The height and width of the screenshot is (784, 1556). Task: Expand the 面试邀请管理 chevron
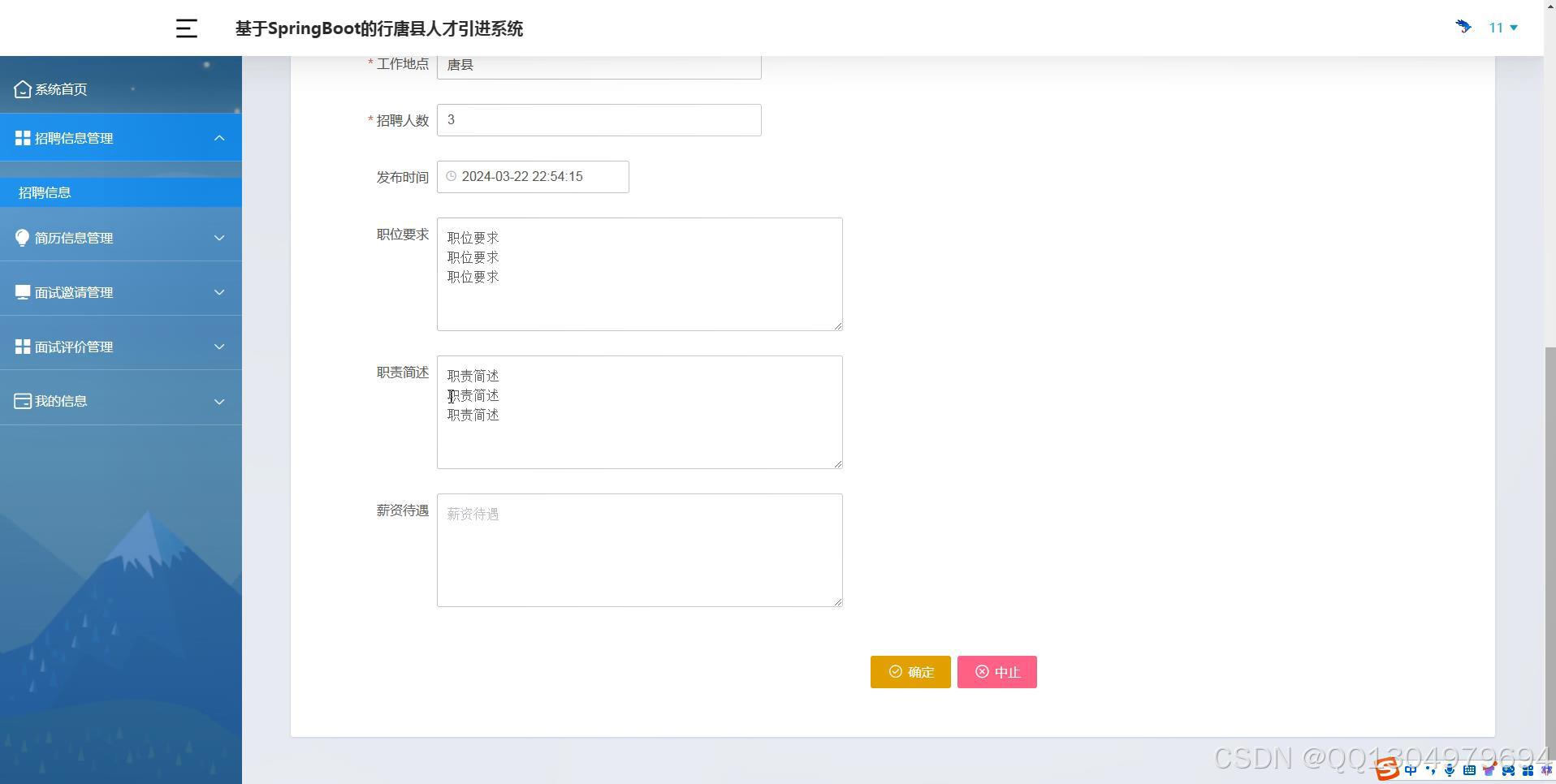219,292
